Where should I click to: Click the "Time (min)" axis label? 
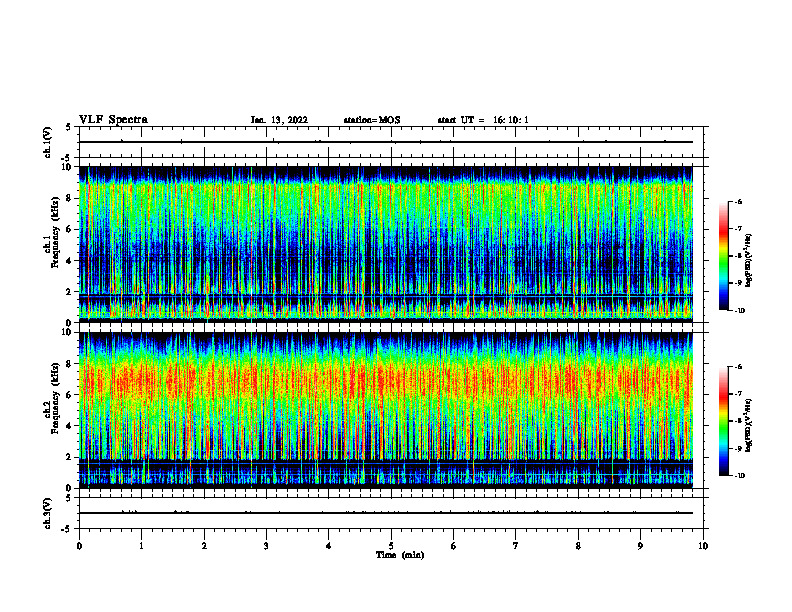click(400, 555)
